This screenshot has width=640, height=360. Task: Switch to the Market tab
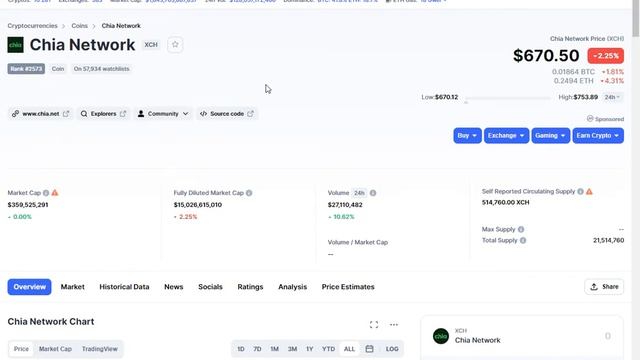73,287
